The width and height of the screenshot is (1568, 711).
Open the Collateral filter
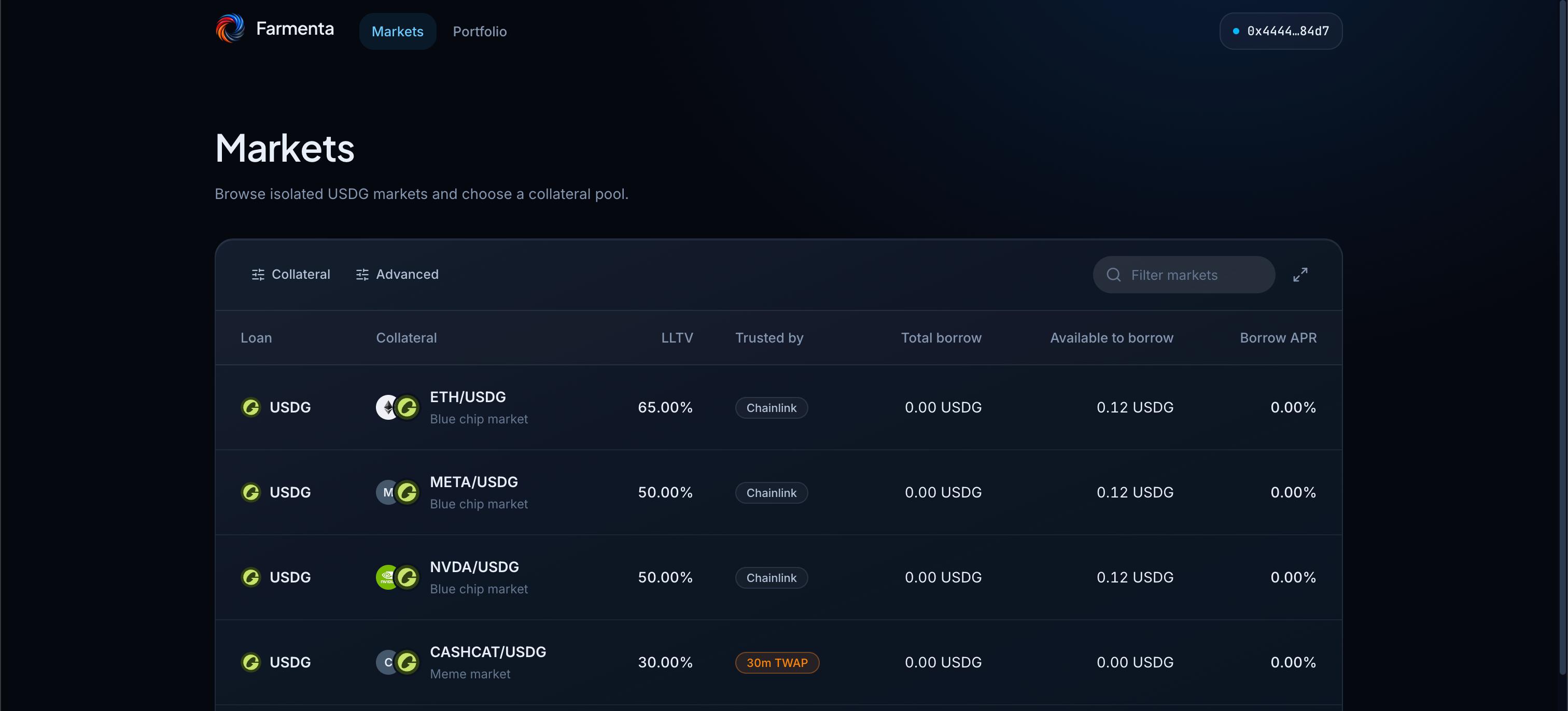(x=291, y=274)
